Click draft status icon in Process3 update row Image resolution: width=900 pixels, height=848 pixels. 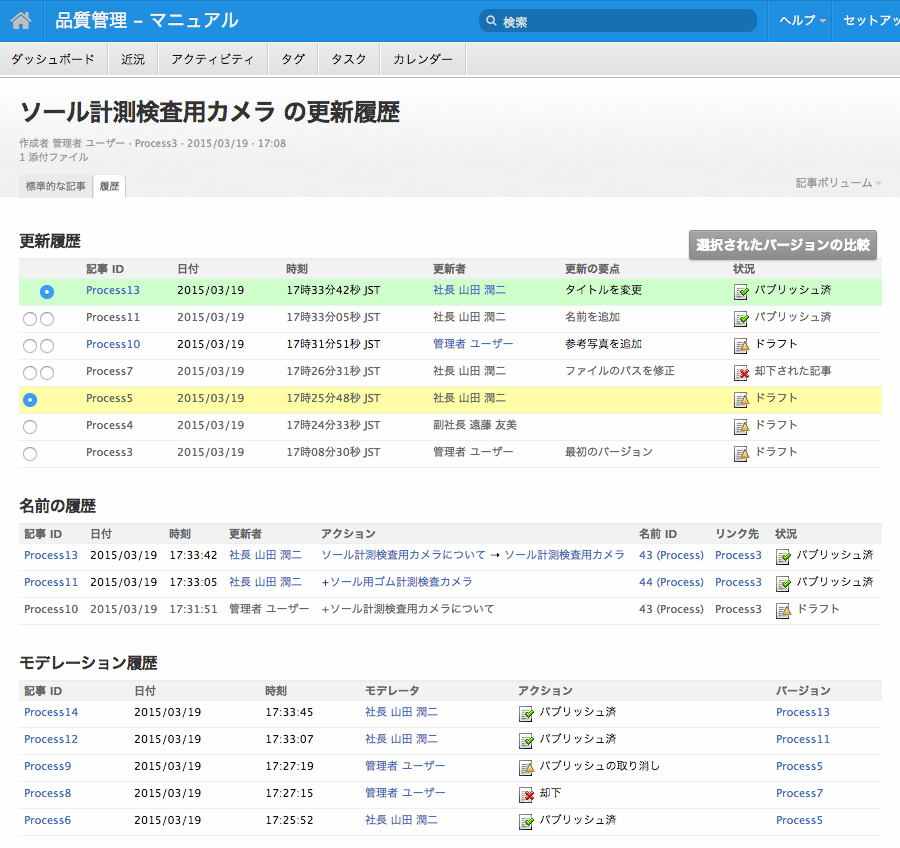click(x=741, y=454)
